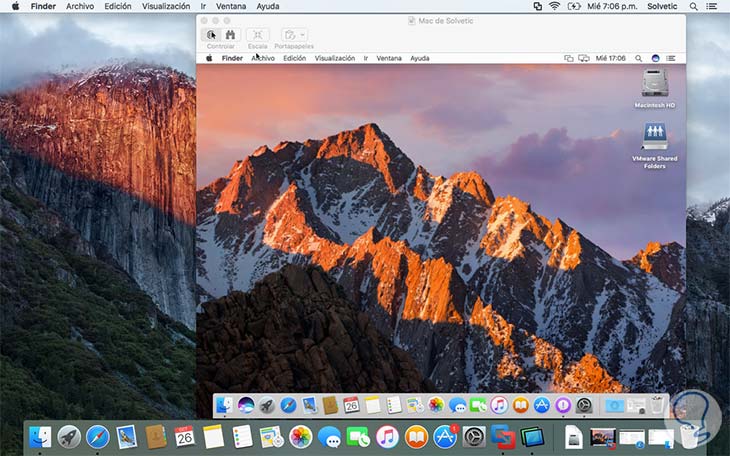Open Notes in remote dock

tap(372, 405)
